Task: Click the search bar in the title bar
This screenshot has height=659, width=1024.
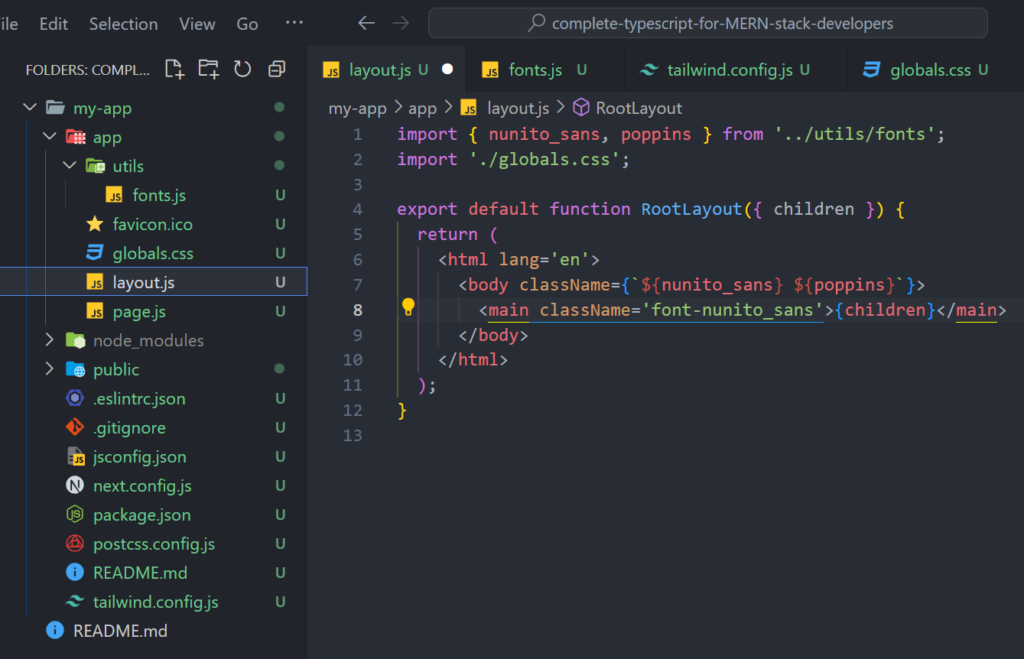Action: [708, 23]
